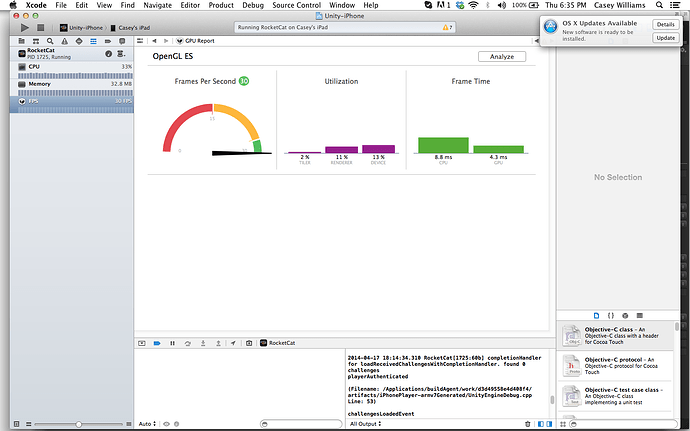Clear the console with trash icon
The image size is (690, 431).
point(528,424)
